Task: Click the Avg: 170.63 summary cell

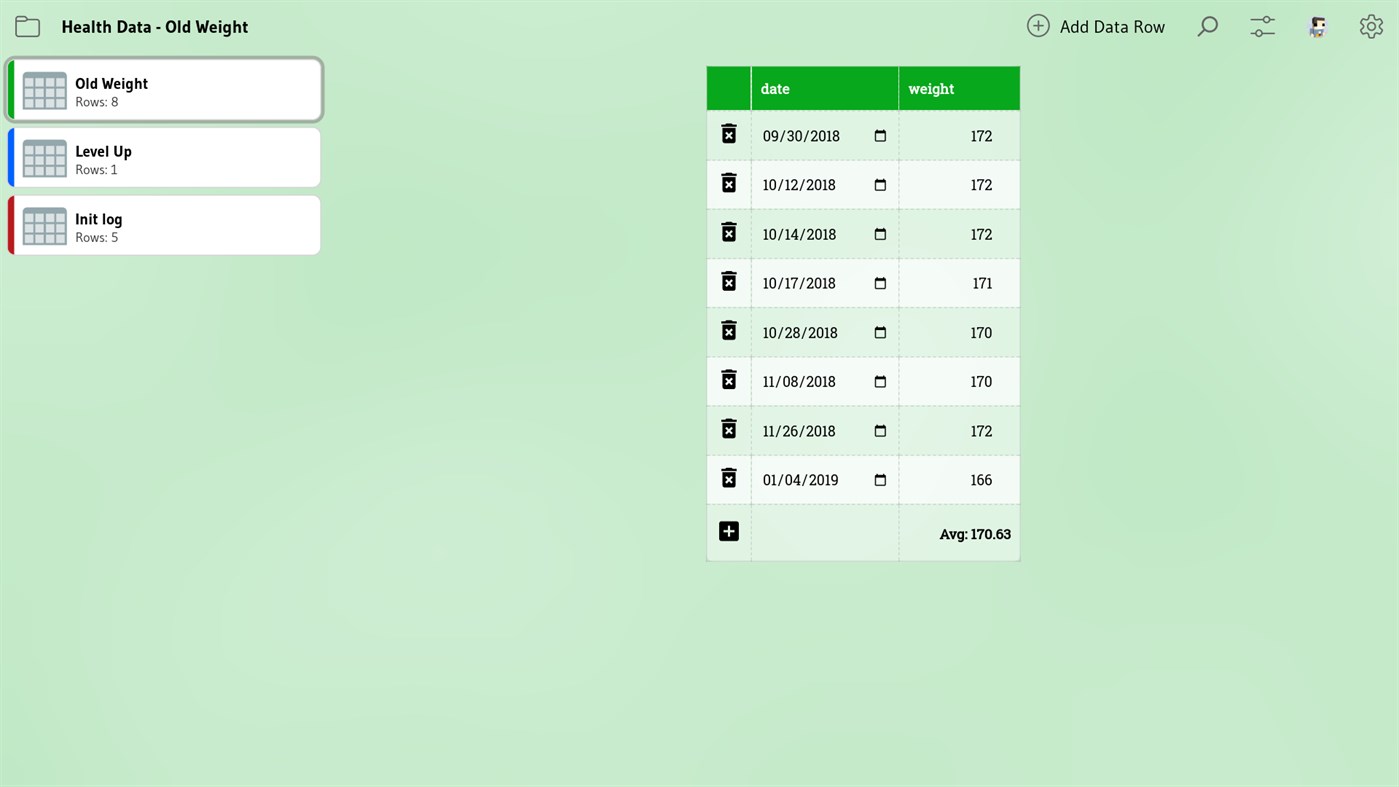Action: click(x=975, y=533)
